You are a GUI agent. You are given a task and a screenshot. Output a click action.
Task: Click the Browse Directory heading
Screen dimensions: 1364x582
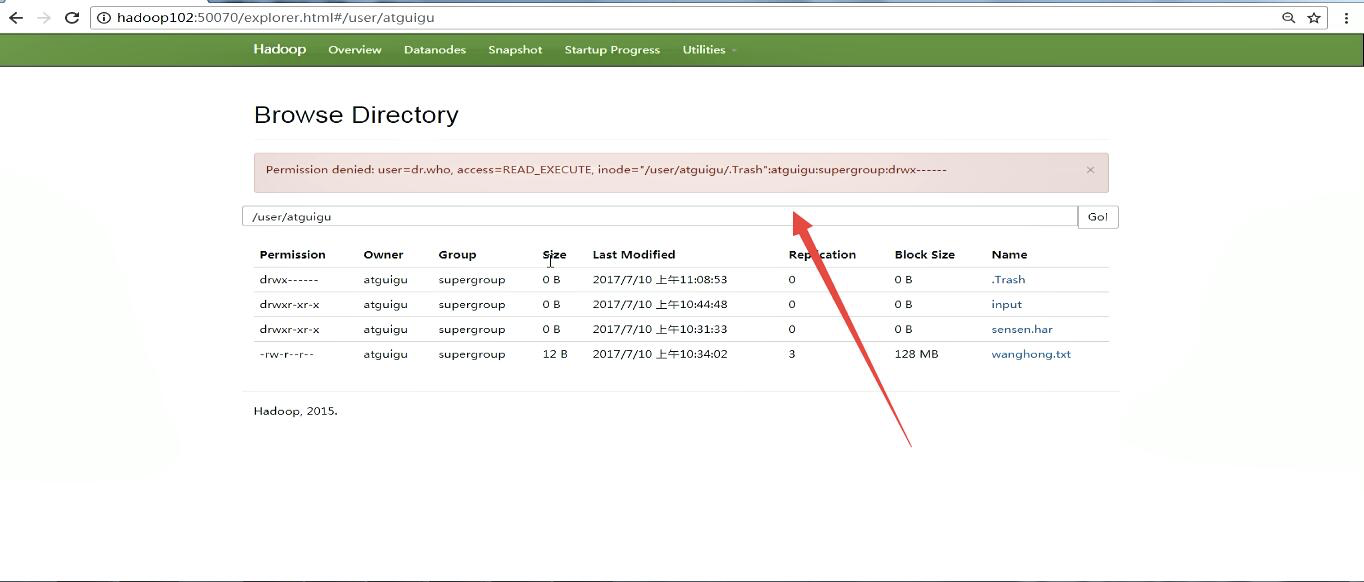(356, 115)
